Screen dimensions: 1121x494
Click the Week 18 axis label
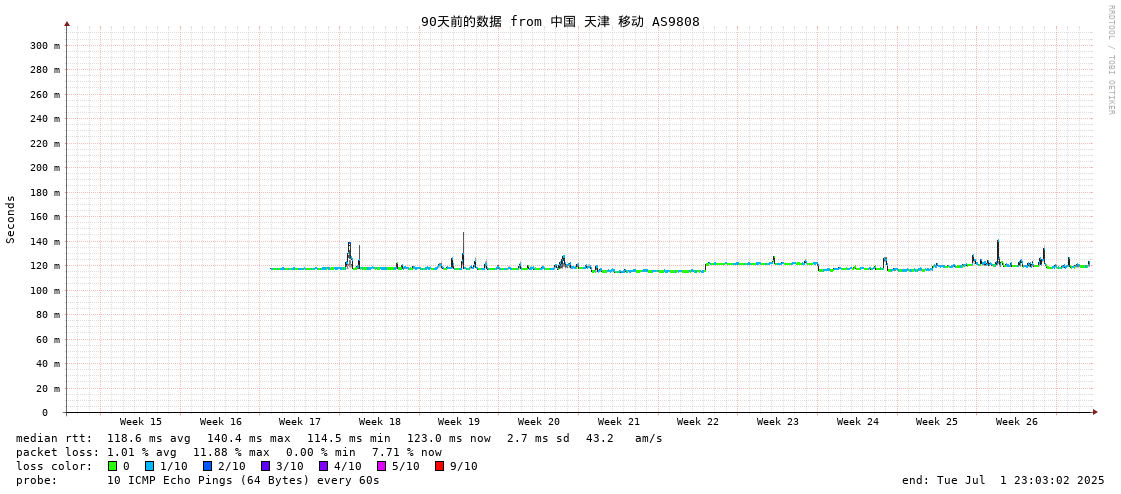point(380,422)
